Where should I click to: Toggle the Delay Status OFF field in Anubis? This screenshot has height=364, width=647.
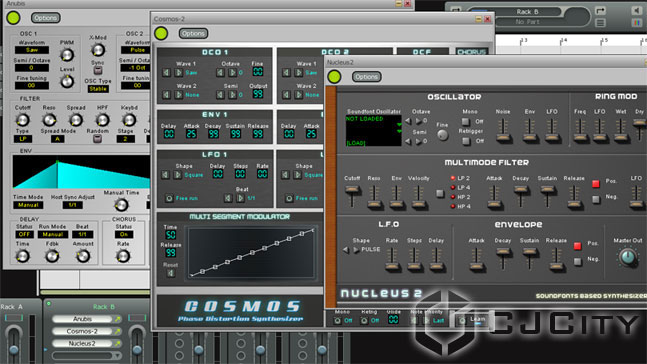(x=24, y=234)
